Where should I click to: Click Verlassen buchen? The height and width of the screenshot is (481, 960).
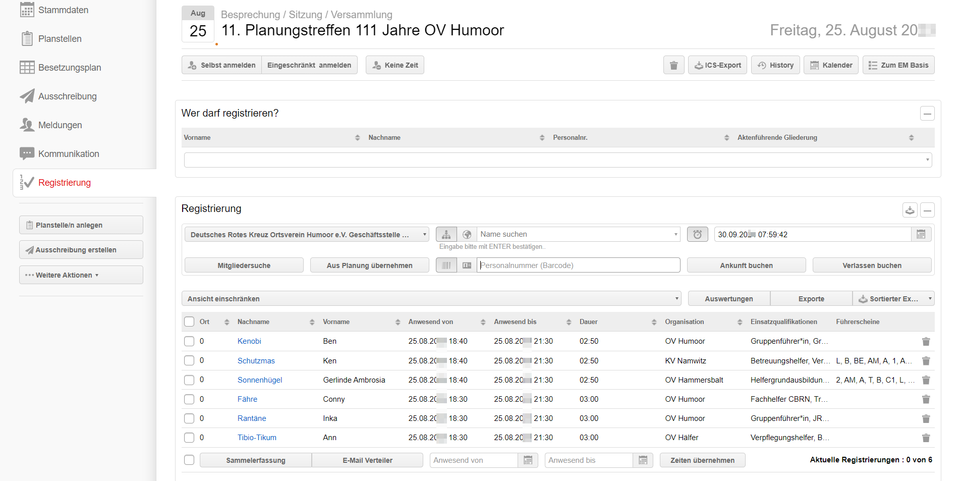click(872, 266)
